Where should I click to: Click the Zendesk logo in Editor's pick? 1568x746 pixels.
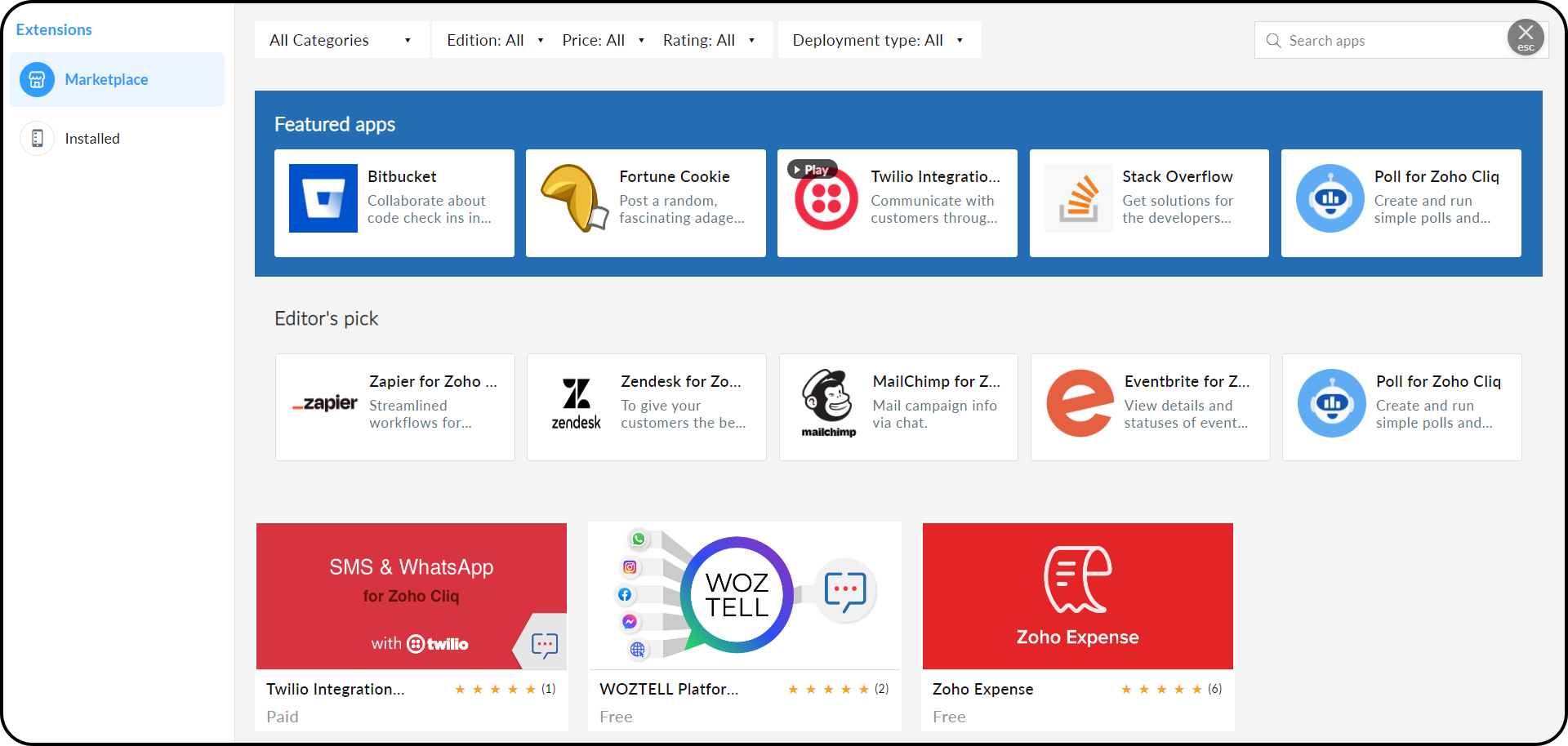[576, 403]
